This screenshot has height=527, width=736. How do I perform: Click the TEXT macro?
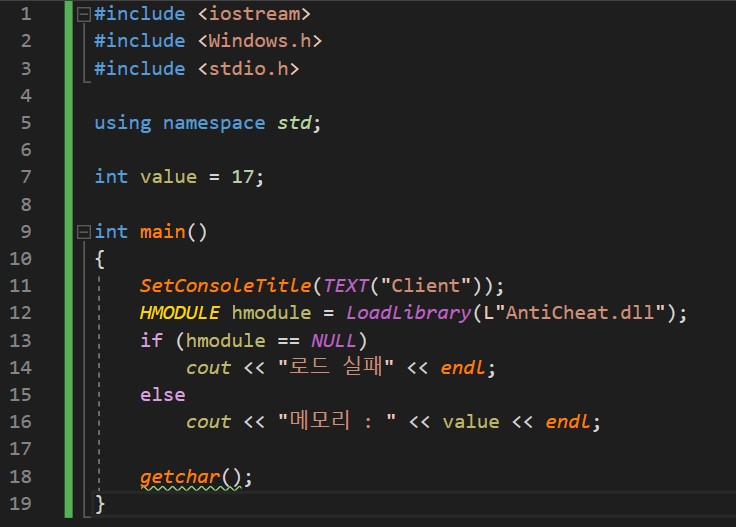[346, 286]
